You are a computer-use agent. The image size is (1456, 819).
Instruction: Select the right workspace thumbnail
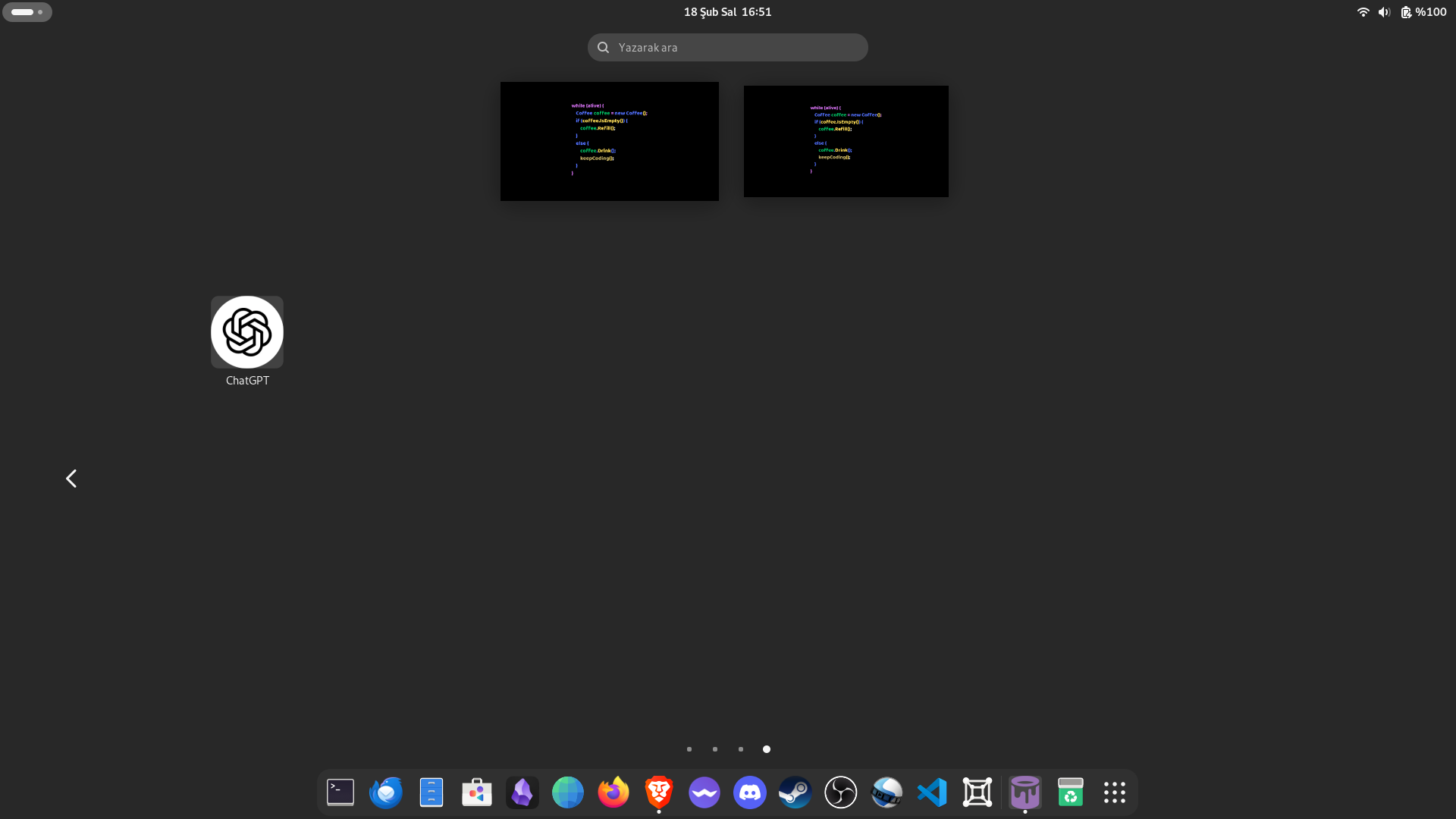pos(846,141)
